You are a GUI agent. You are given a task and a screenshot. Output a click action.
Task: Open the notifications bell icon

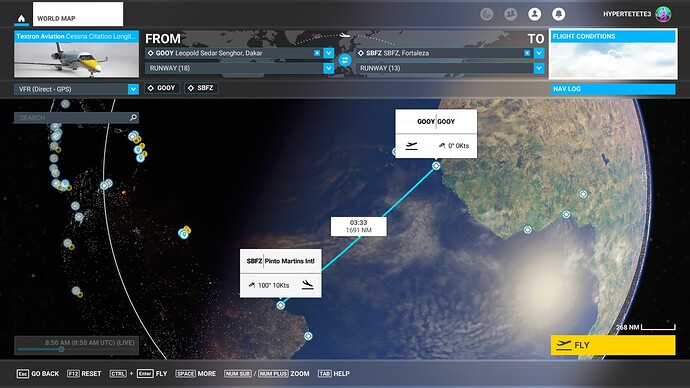(x=558, y=14)
